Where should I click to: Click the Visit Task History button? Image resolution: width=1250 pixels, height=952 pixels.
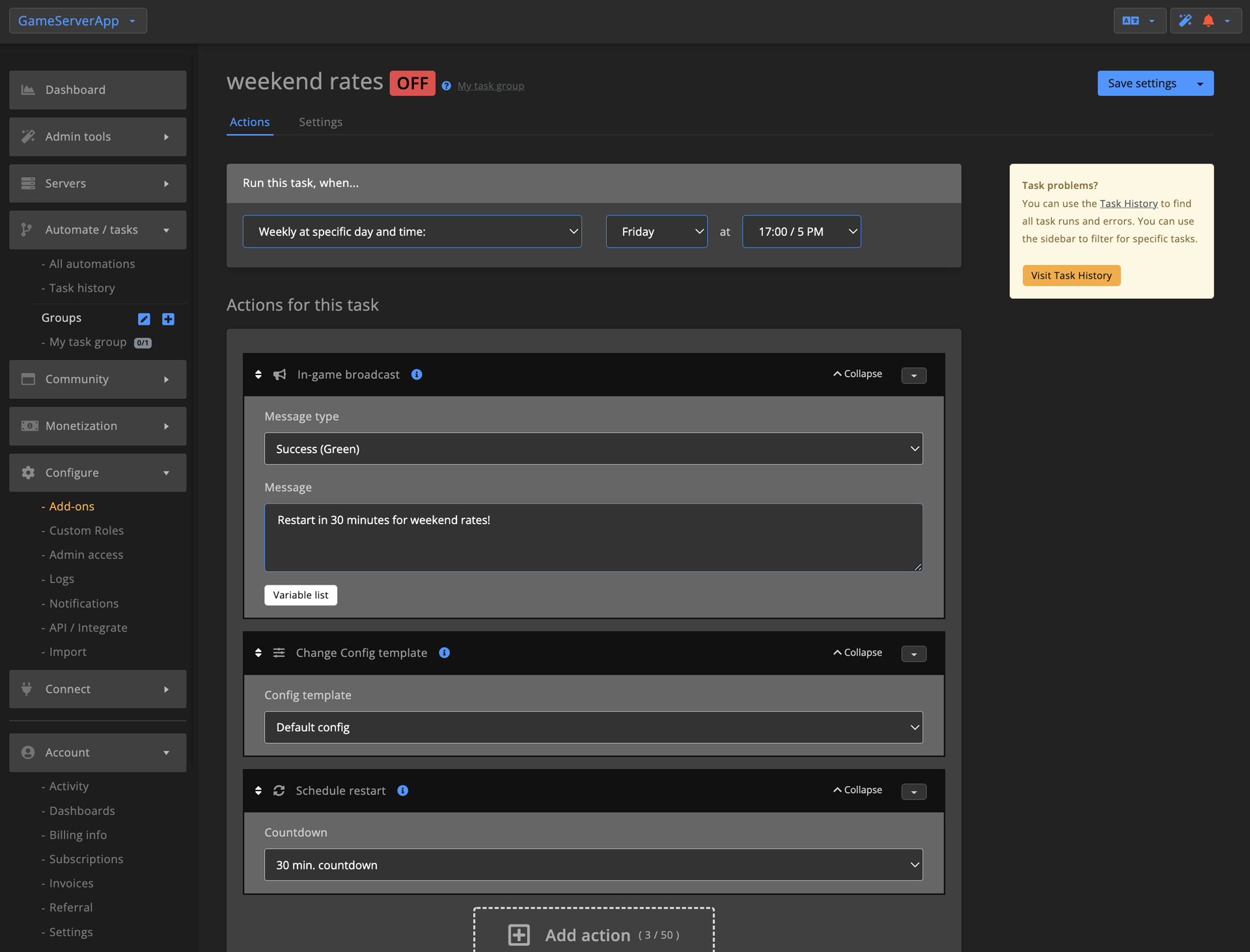point(1071,275)
